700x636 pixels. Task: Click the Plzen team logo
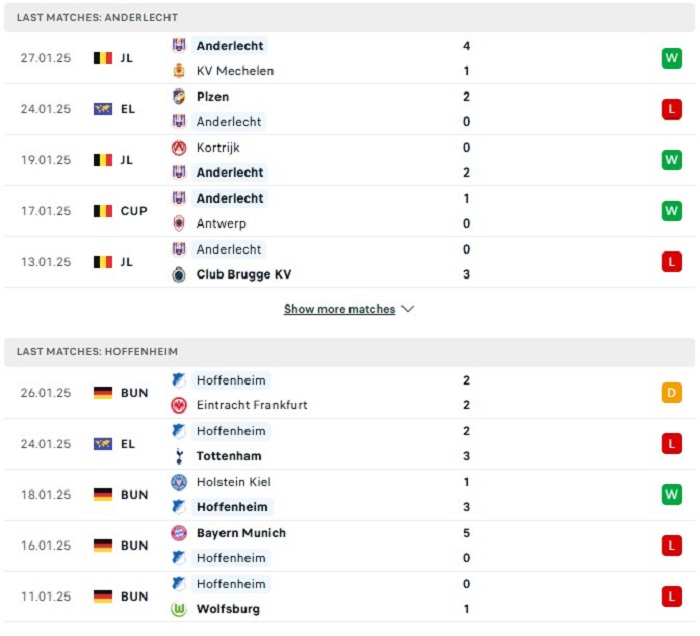pyautogui.click(x=179, y=96)
